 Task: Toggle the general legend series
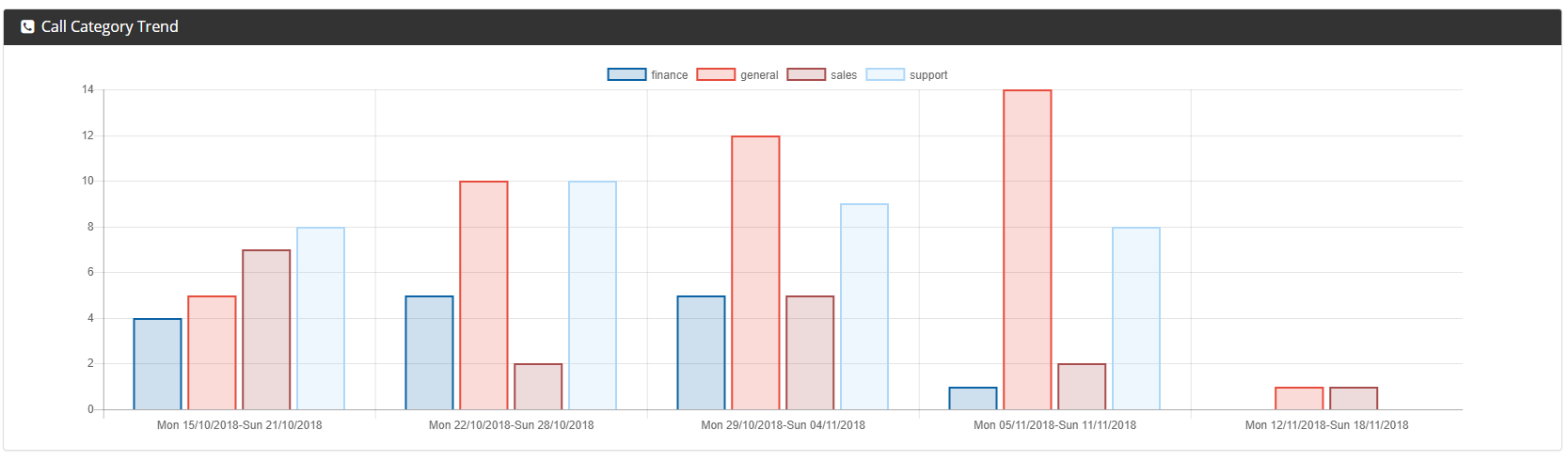[737, 74]
